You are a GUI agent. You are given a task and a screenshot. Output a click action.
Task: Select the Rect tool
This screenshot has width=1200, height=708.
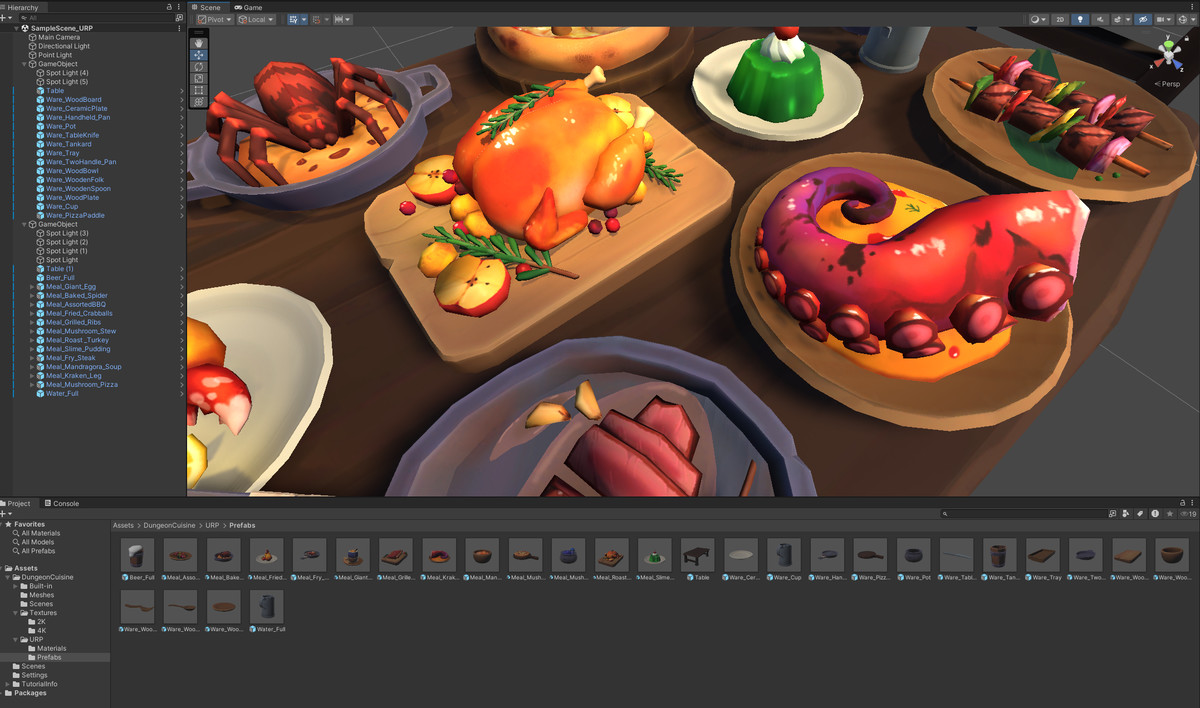pos(199,90)
